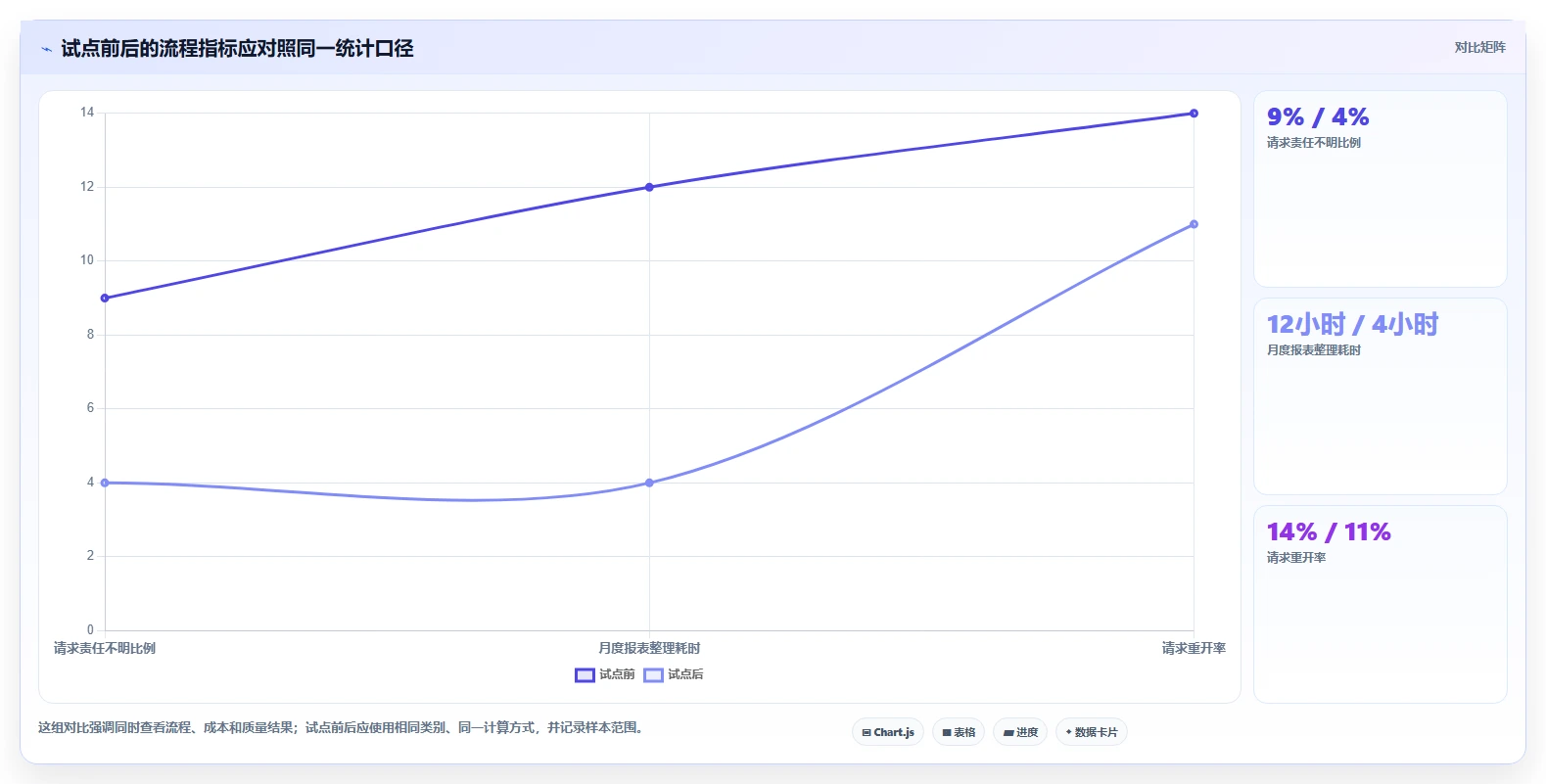This screenshot has width=1546, height=784.
Task: Click the 14% / 11% card value
Action: pos(1329,532)
